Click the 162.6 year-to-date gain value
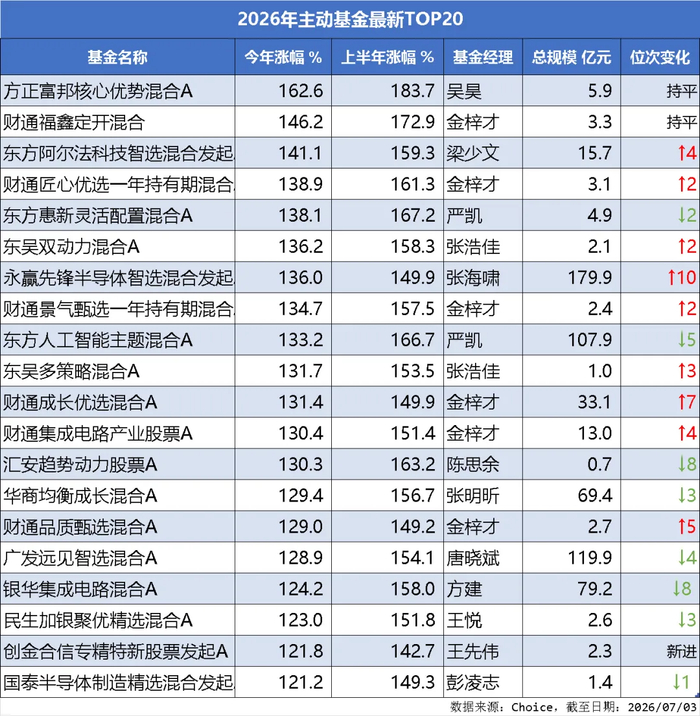 pyautogui.click(x=301, y=91)
